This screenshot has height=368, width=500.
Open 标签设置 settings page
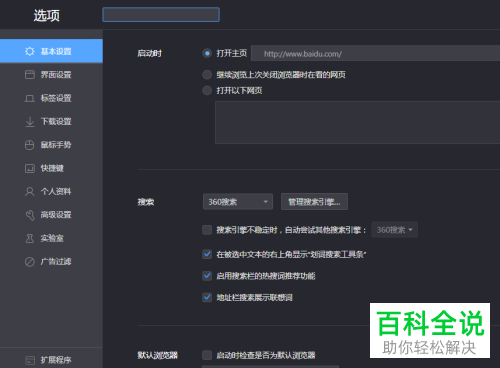pos(51,98)
